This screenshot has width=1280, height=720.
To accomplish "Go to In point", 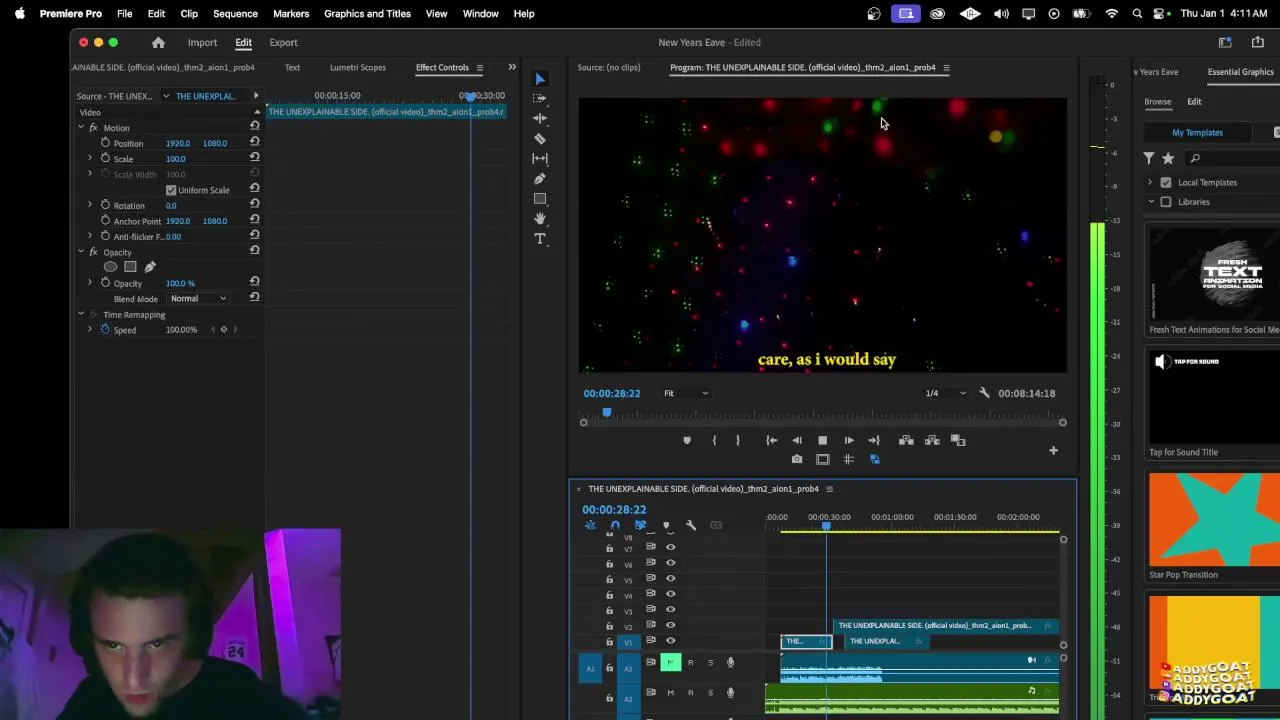I will [x=771, y=440].
